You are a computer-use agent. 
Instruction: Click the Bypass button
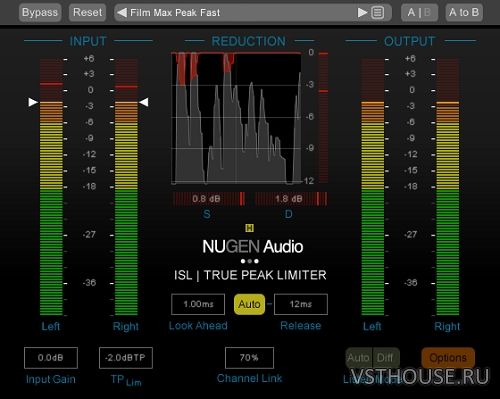tap(40, 13)
